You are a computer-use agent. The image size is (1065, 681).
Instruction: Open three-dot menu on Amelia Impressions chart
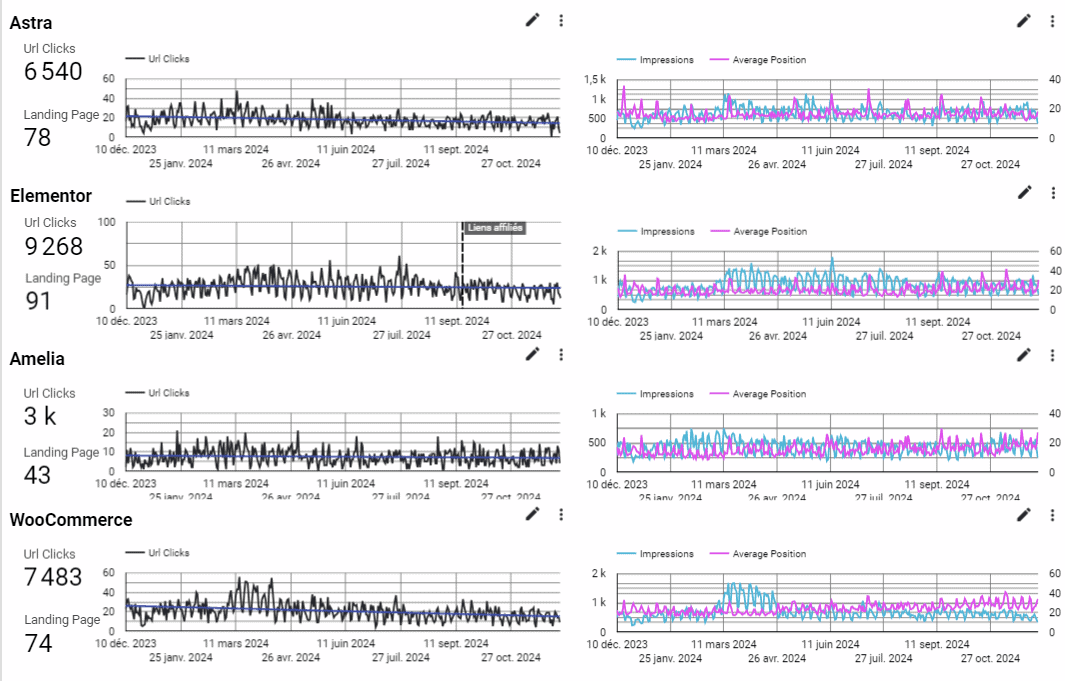1052,354
